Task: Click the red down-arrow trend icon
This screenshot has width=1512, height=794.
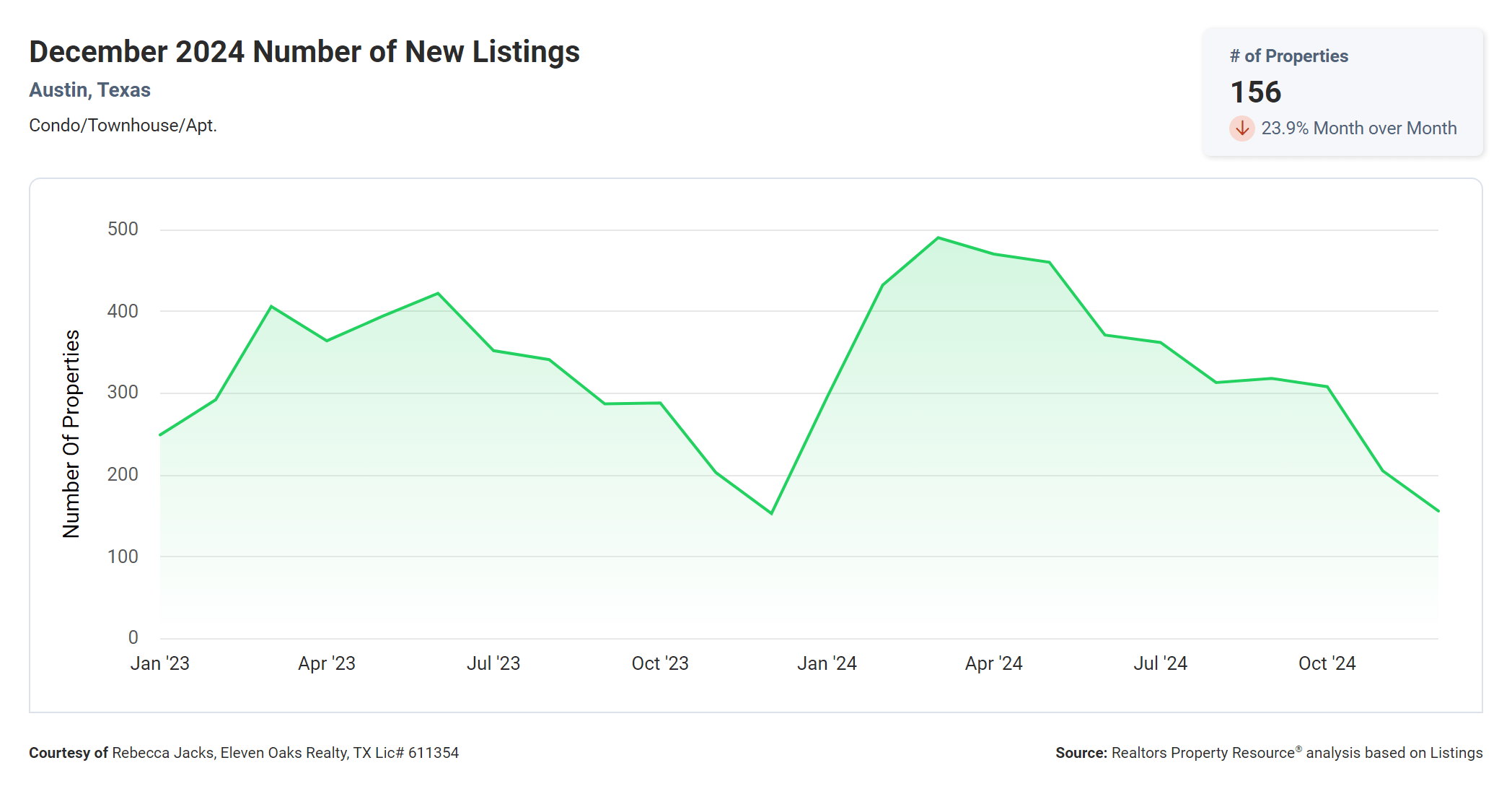Action: pos(1241,128)
